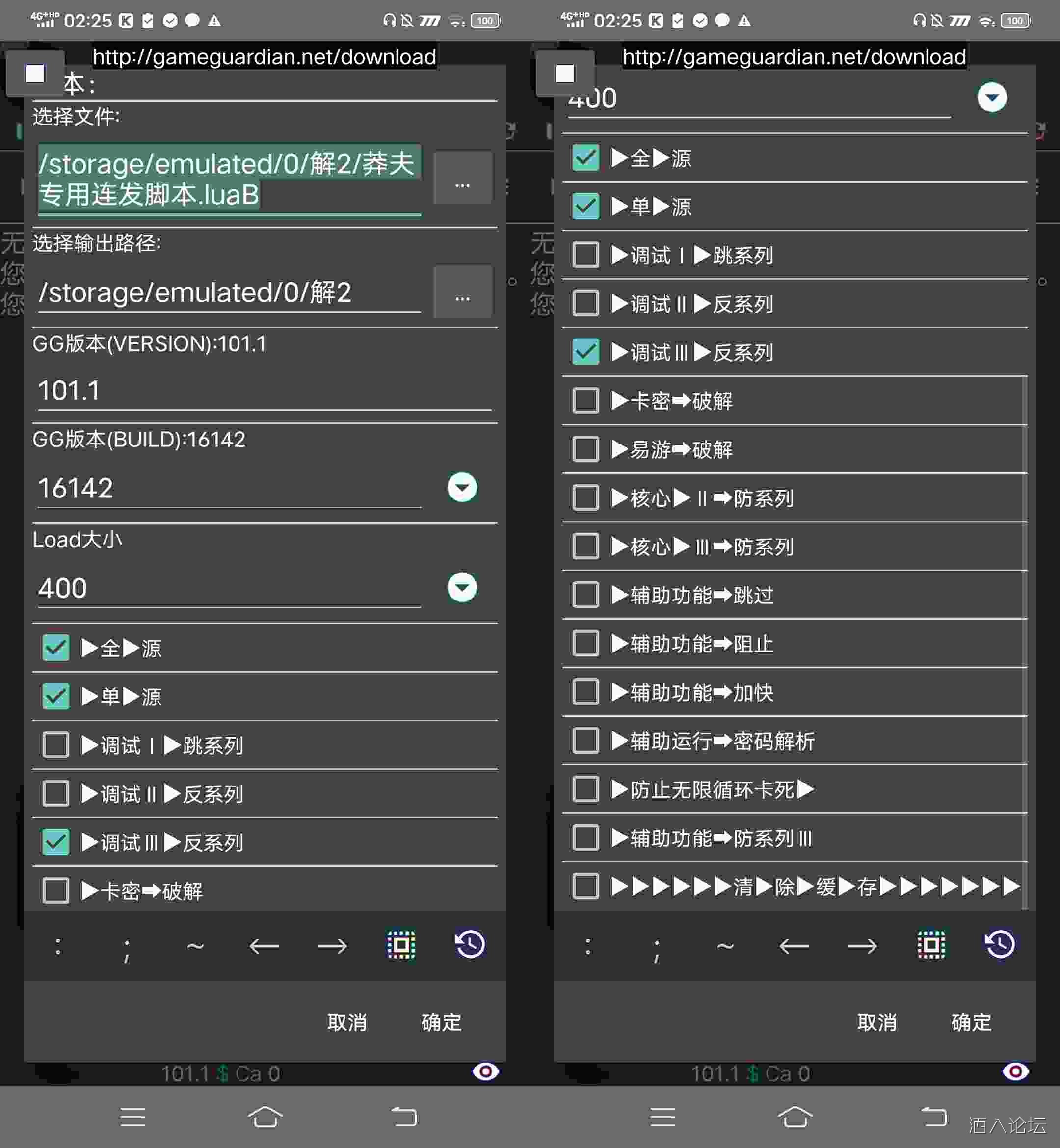Open Load大小 400 dropdown in left panel

pos(462,587)
